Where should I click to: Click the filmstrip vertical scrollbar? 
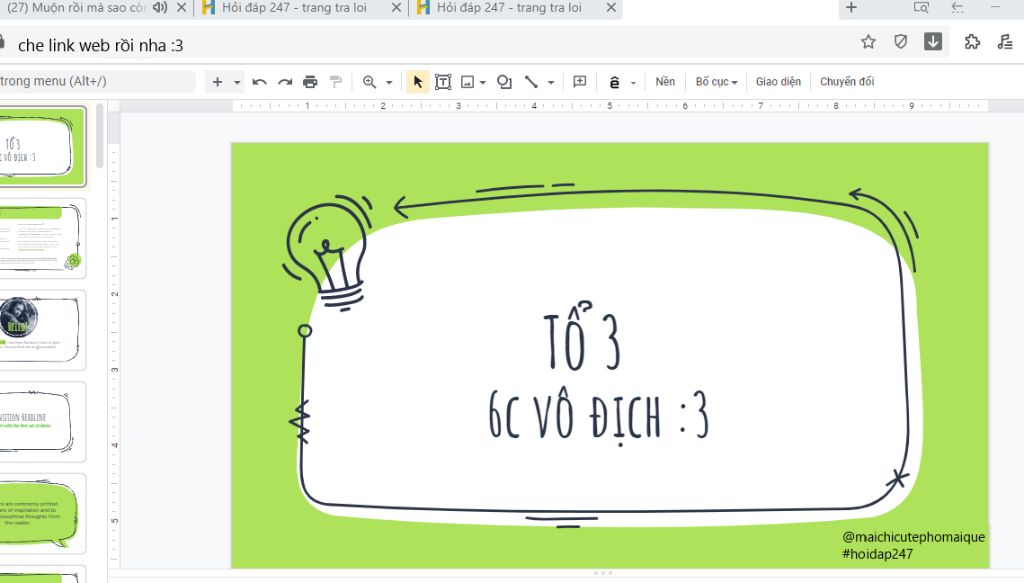99,136
